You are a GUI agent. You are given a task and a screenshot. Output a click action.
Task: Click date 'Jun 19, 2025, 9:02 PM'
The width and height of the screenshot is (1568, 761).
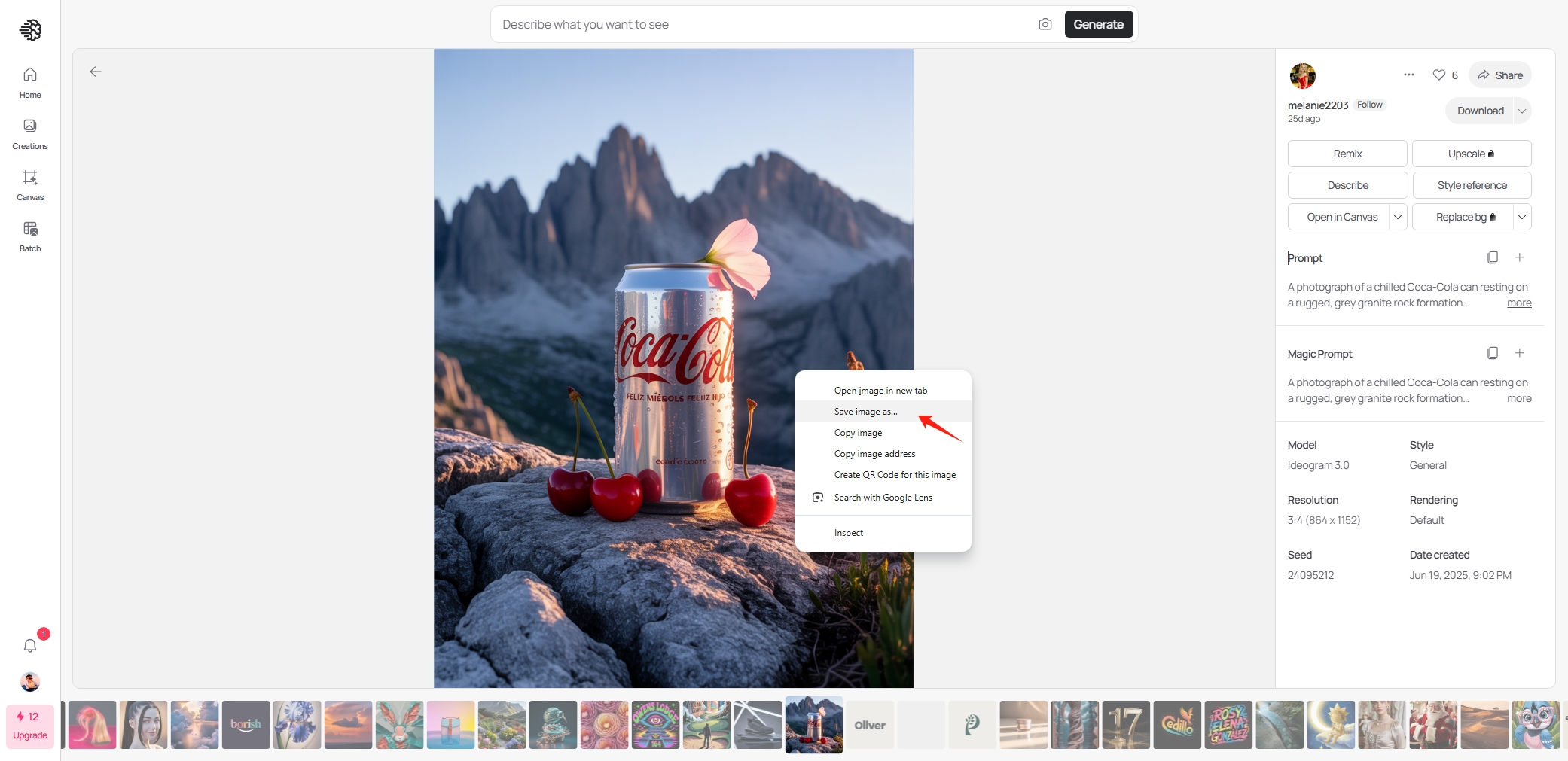[x=1460, y=575]
